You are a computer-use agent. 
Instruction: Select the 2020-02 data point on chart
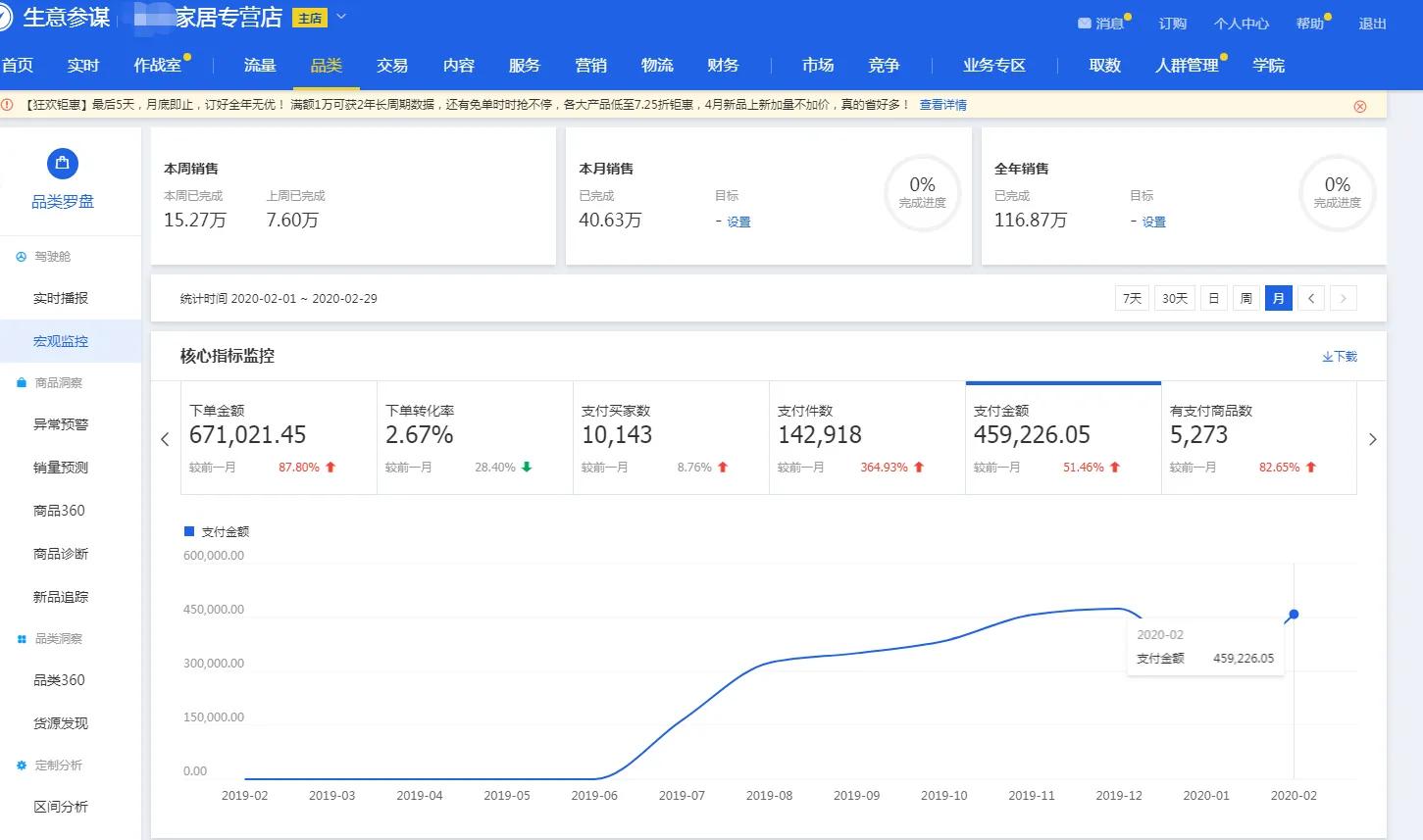[x=1293, y=614]
